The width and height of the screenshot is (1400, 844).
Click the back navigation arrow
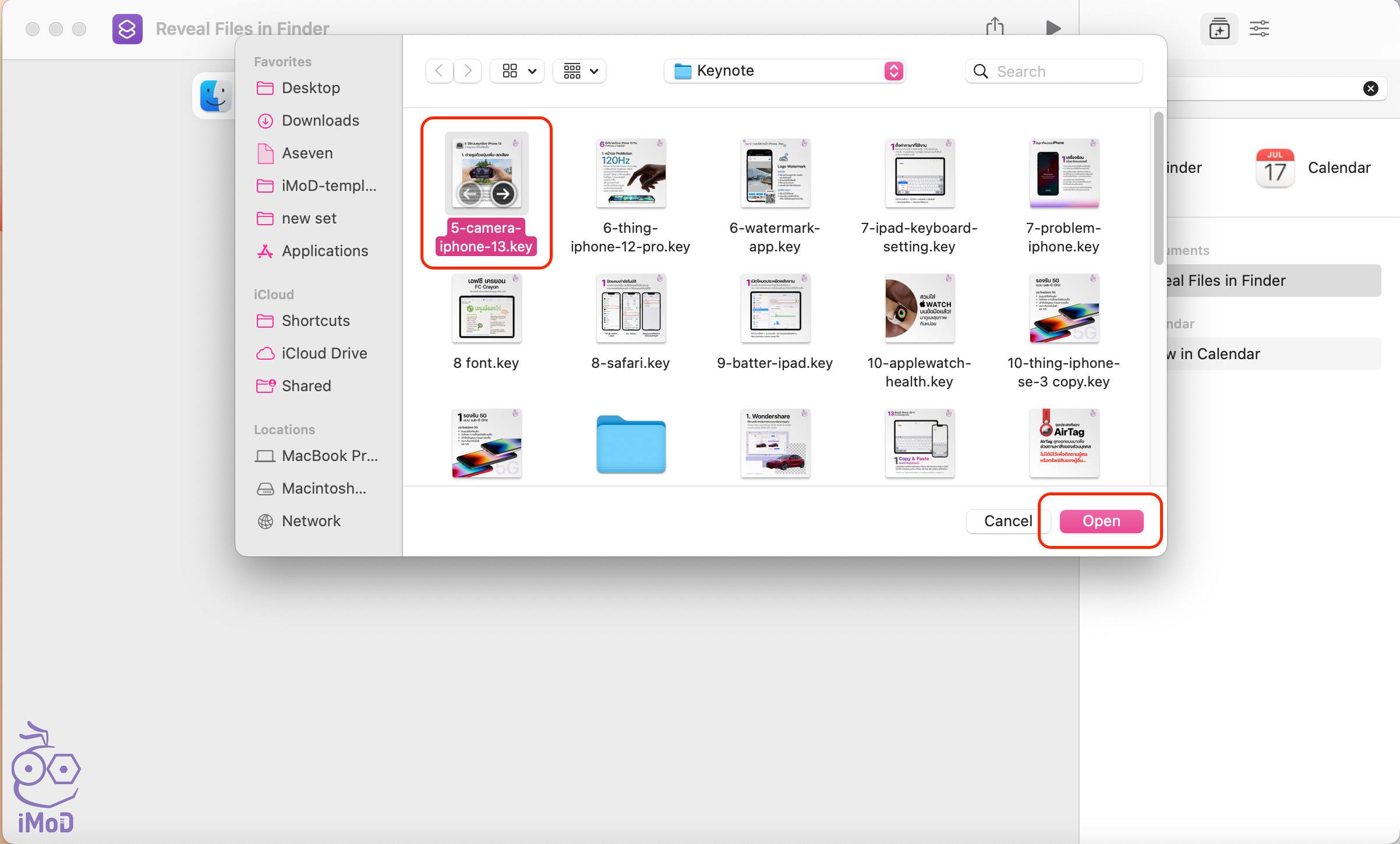coord(440,71)
